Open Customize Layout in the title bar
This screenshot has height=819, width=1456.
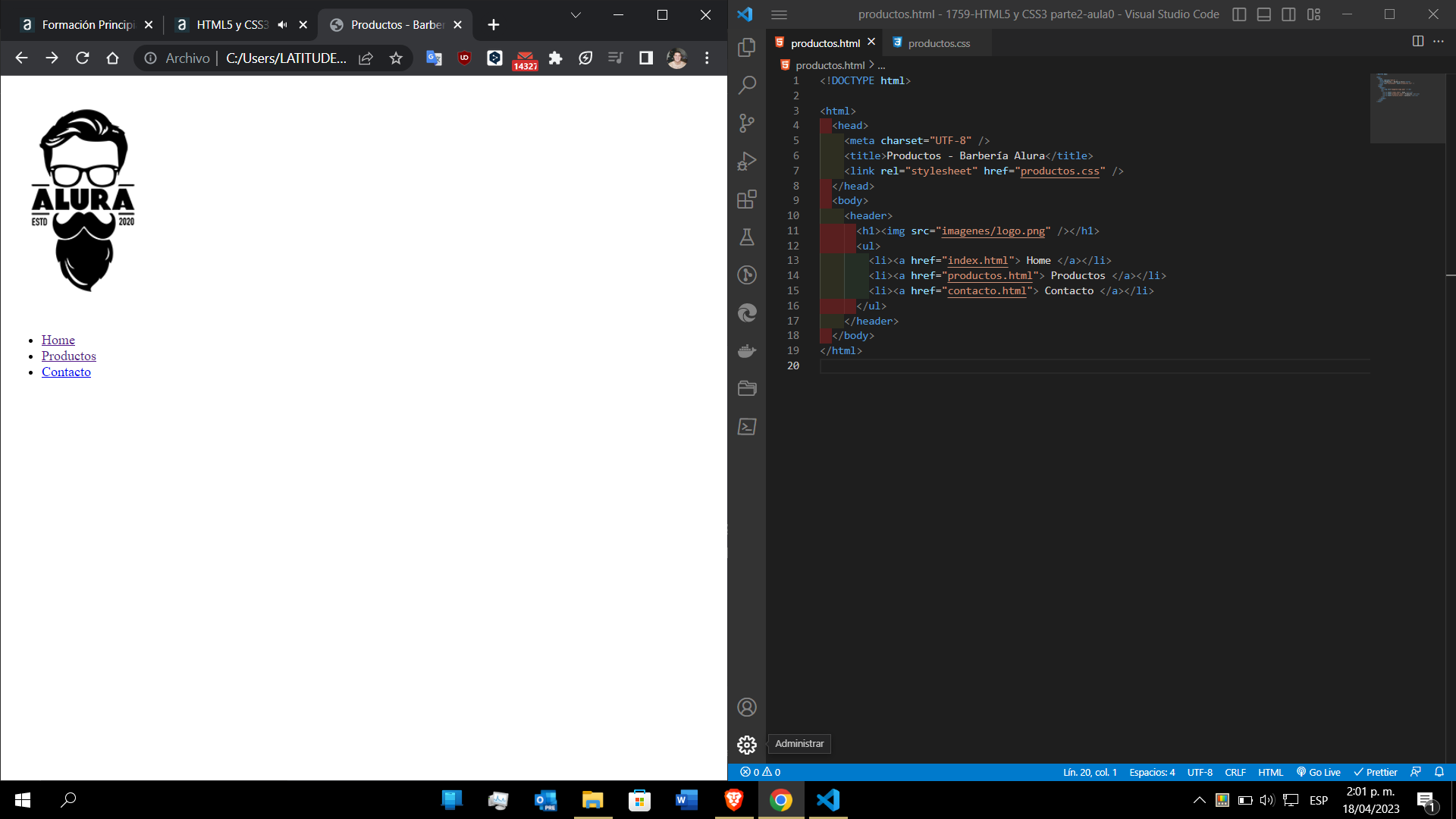(1313, 14)
